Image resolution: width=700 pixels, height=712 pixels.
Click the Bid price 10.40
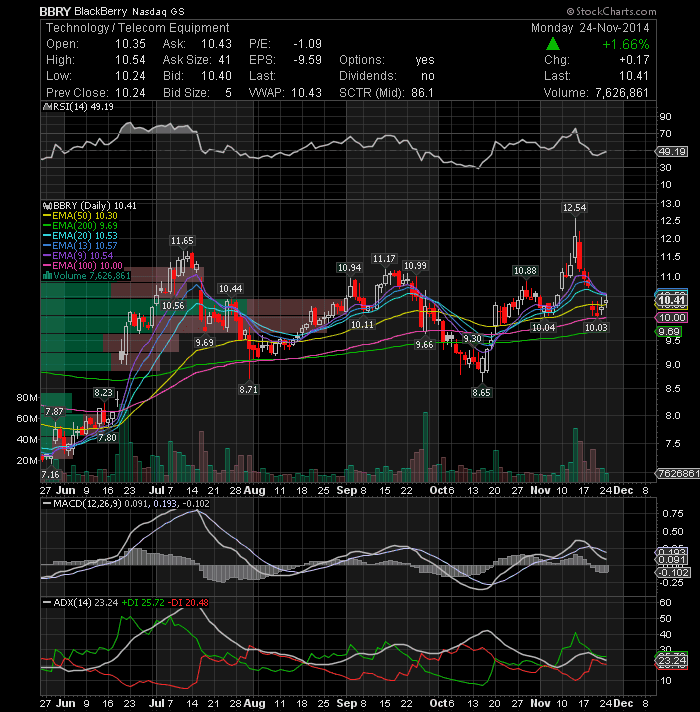point(216,76)
